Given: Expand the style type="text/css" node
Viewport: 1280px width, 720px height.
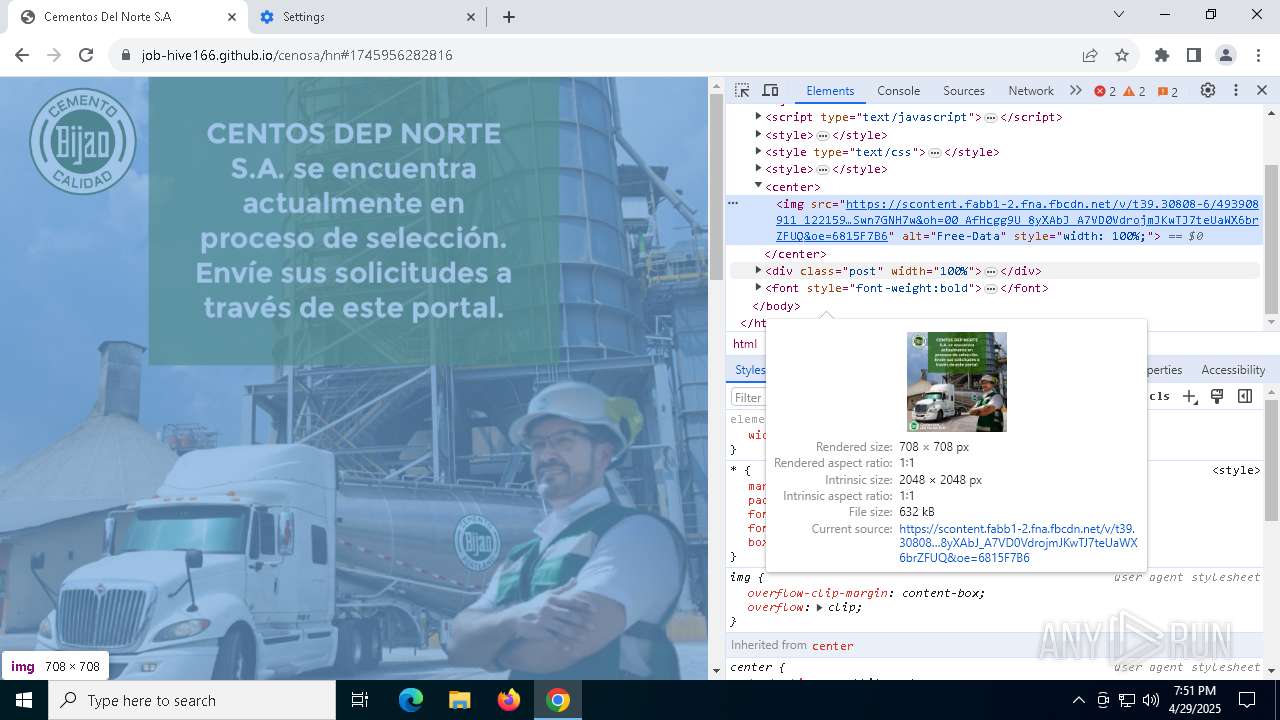Looking at the screenshot, I should pyautogui.click(x=759, y=152).
